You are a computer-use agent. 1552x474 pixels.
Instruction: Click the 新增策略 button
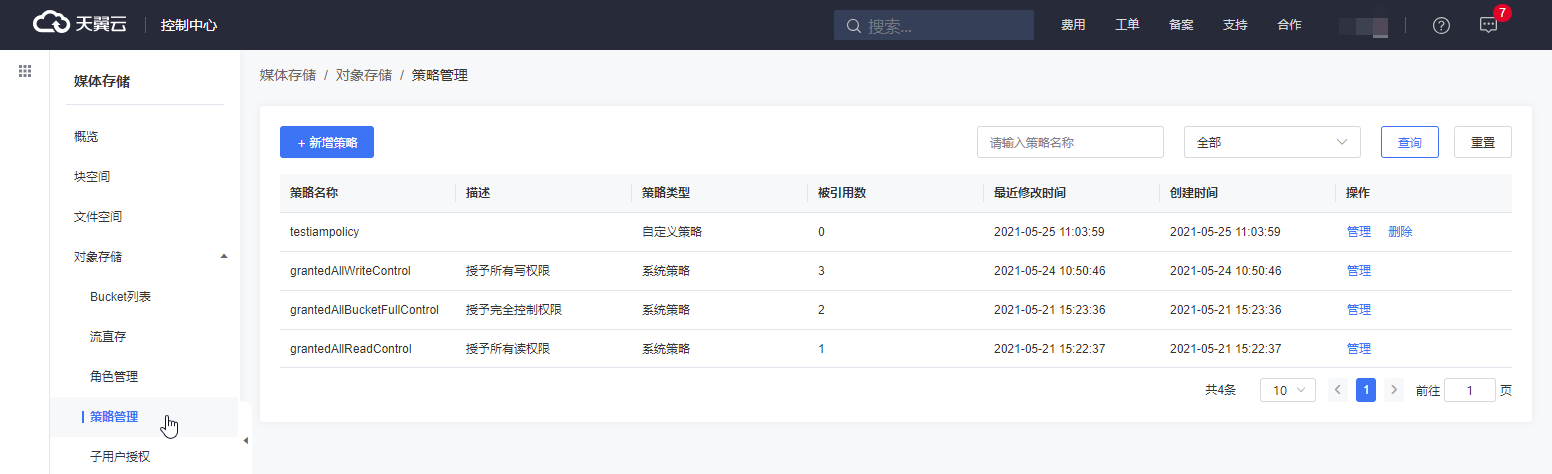tap(327, 142)
